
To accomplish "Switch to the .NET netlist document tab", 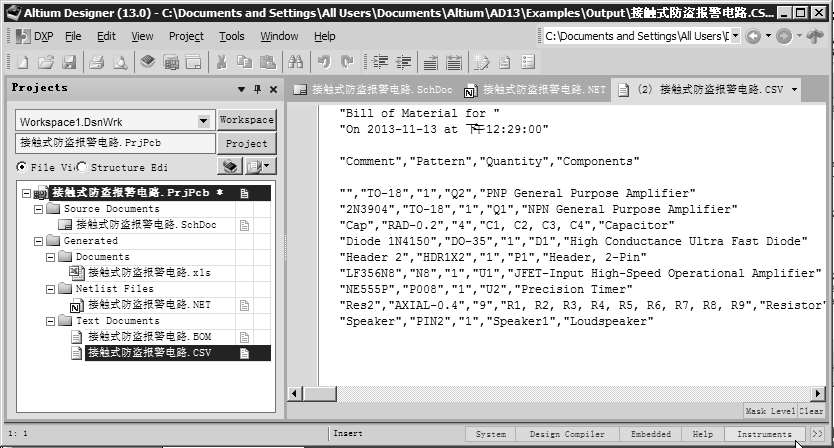I will [540, 89].
